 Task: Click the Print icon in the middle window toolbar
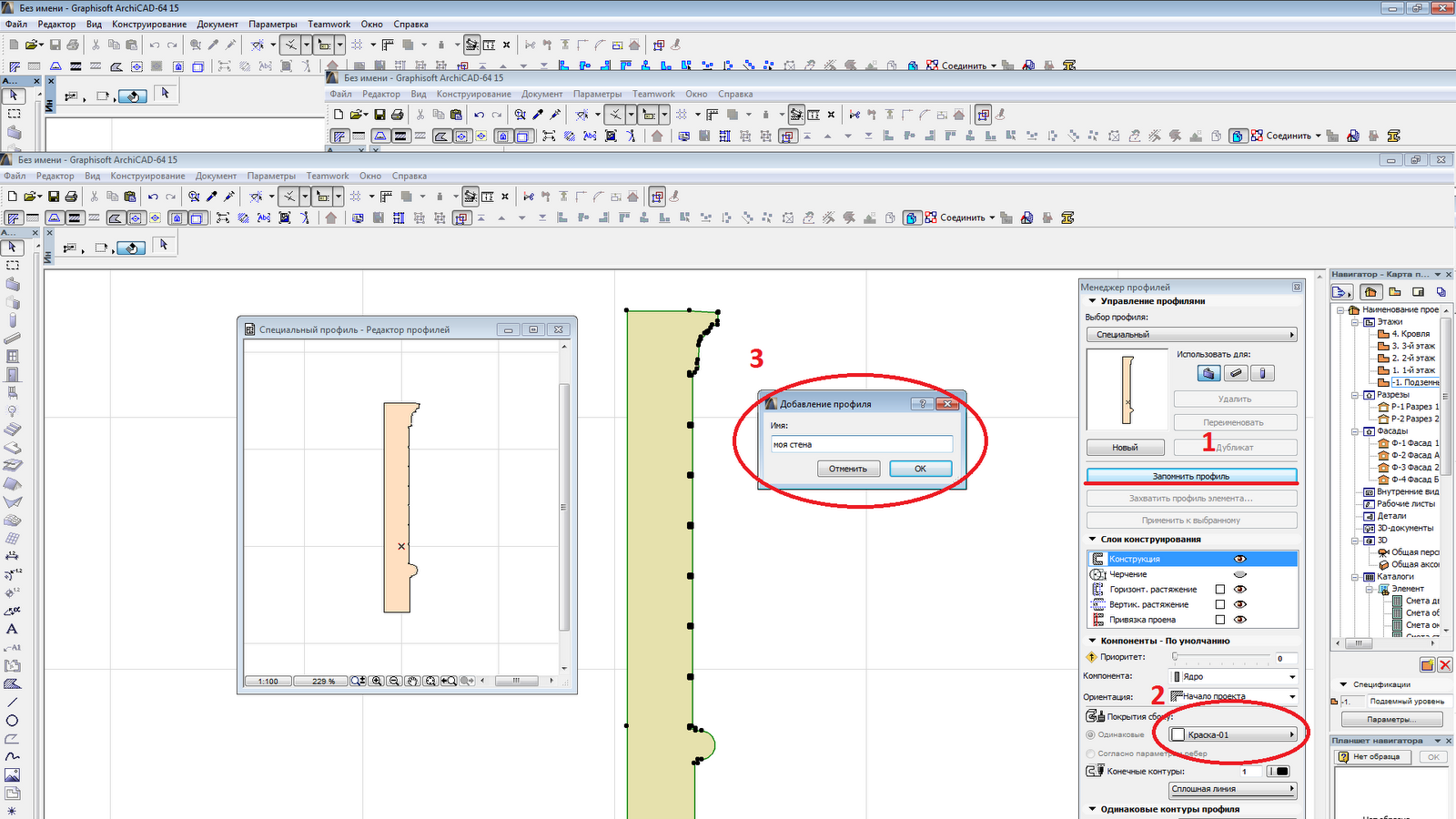point(397,115)
